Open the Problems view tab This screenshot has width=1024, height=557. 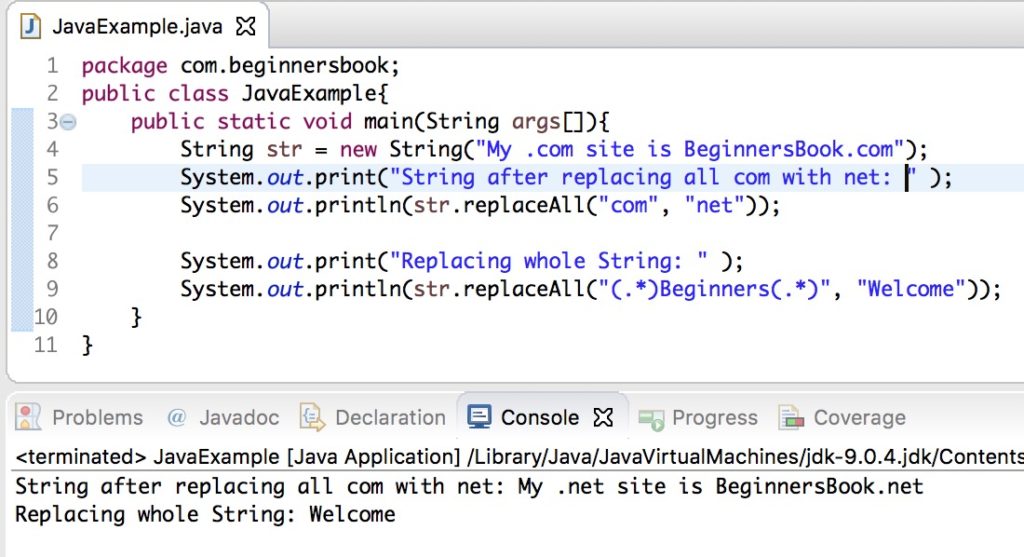pos(79,417)
